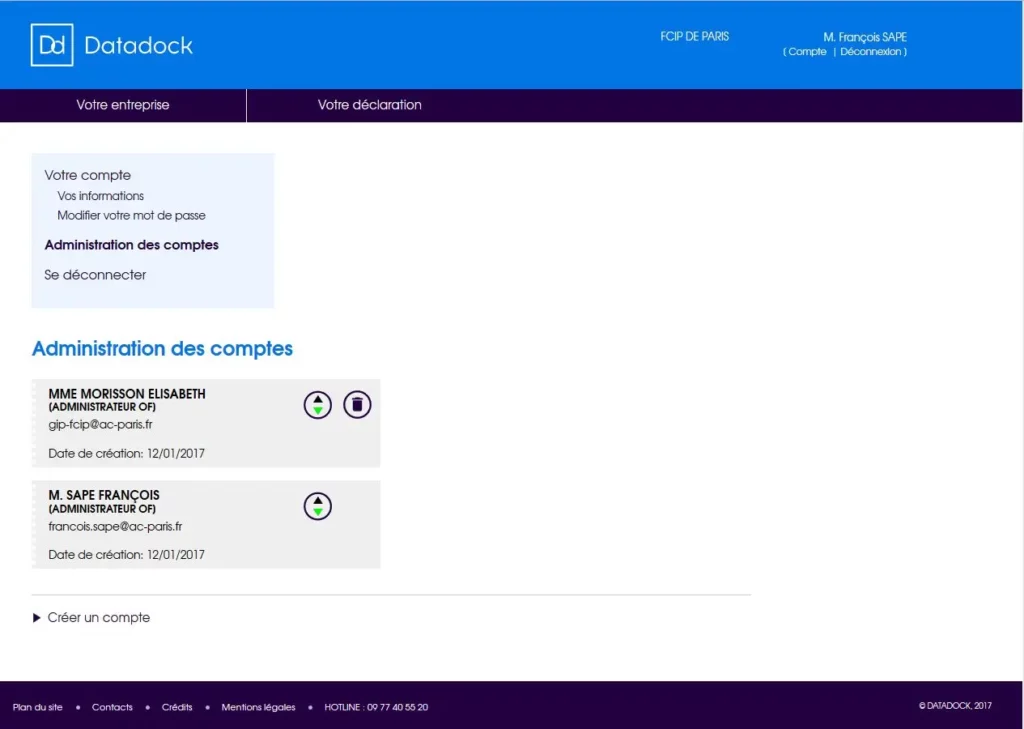Open Votre compte sidebar heading
This screenshot has height=729, width=1024.
tap(88, 175)
